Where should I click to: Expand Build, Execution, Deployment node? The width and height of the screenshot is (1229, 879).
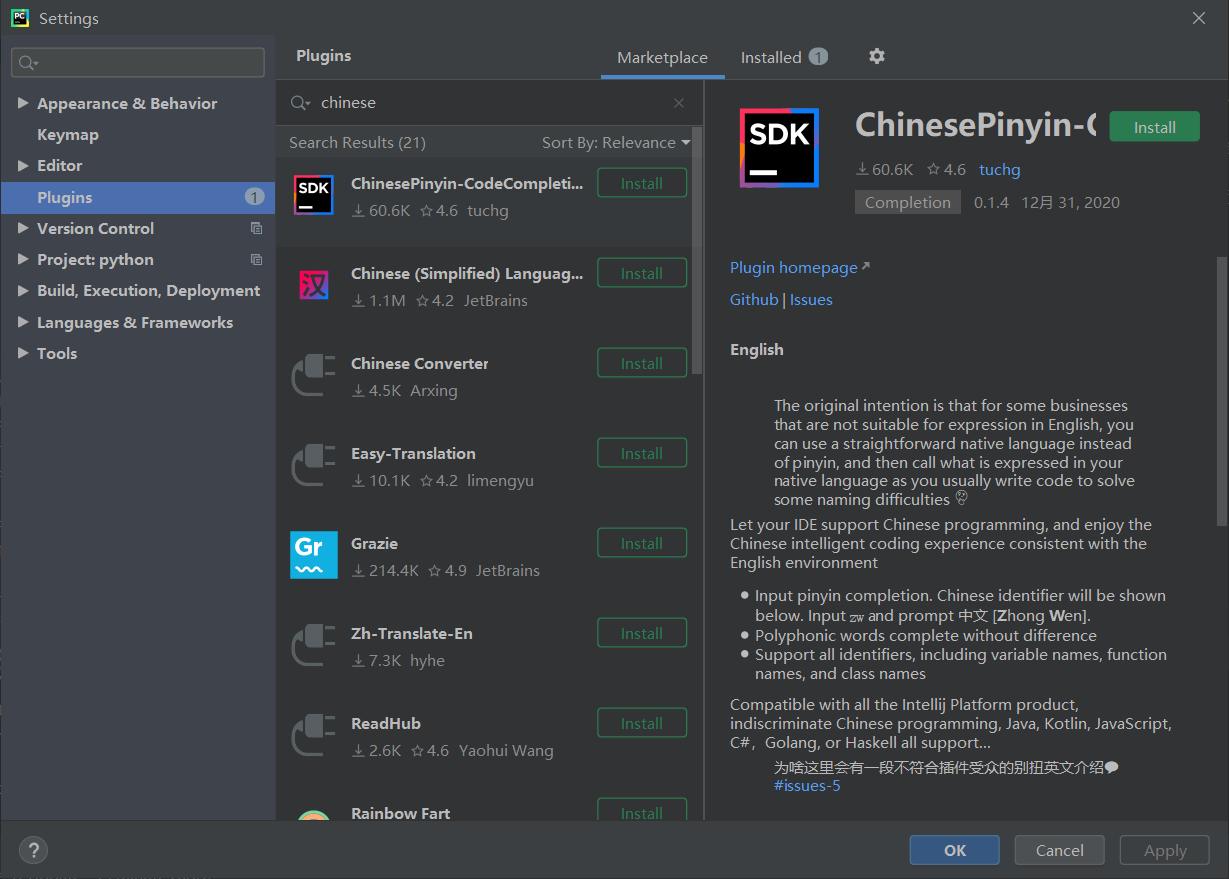pyautogui.click(x=23, y=290)
